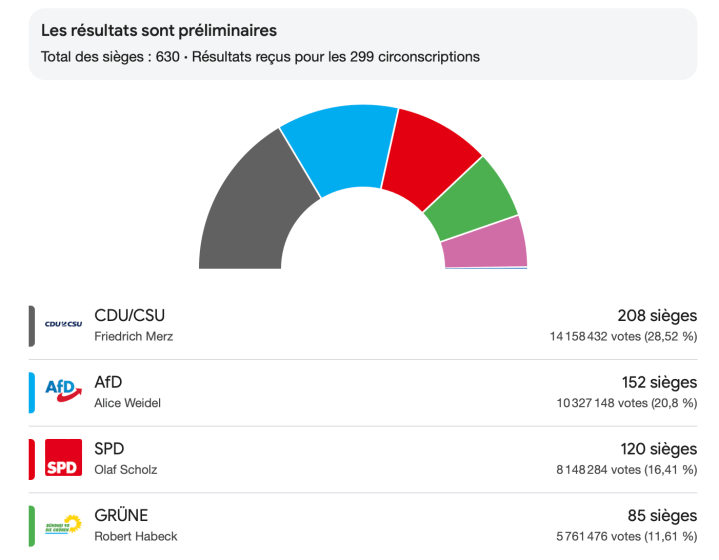Click the blue AfD color bar

[32, 392]
